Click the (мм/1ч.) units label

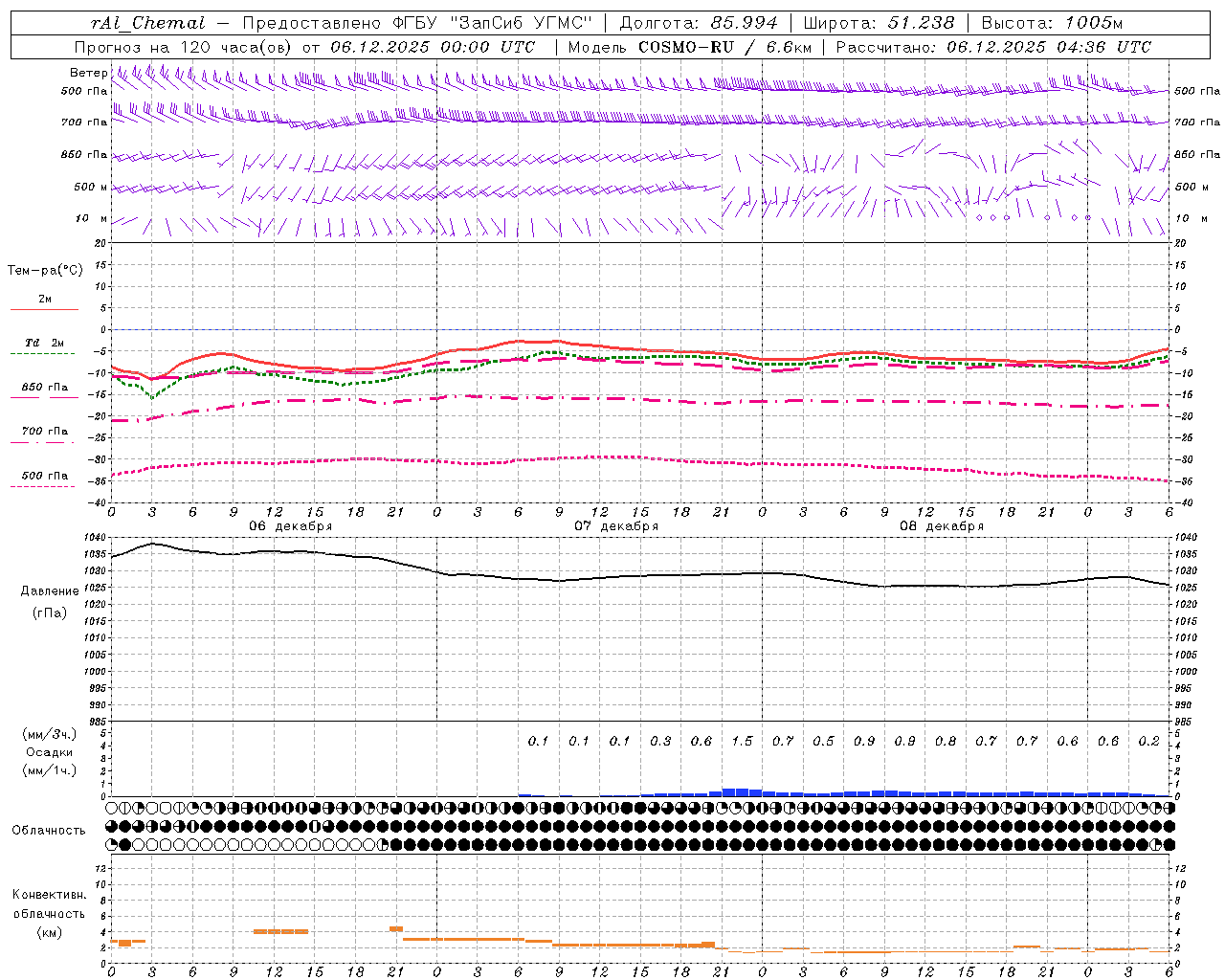(50, 770)
